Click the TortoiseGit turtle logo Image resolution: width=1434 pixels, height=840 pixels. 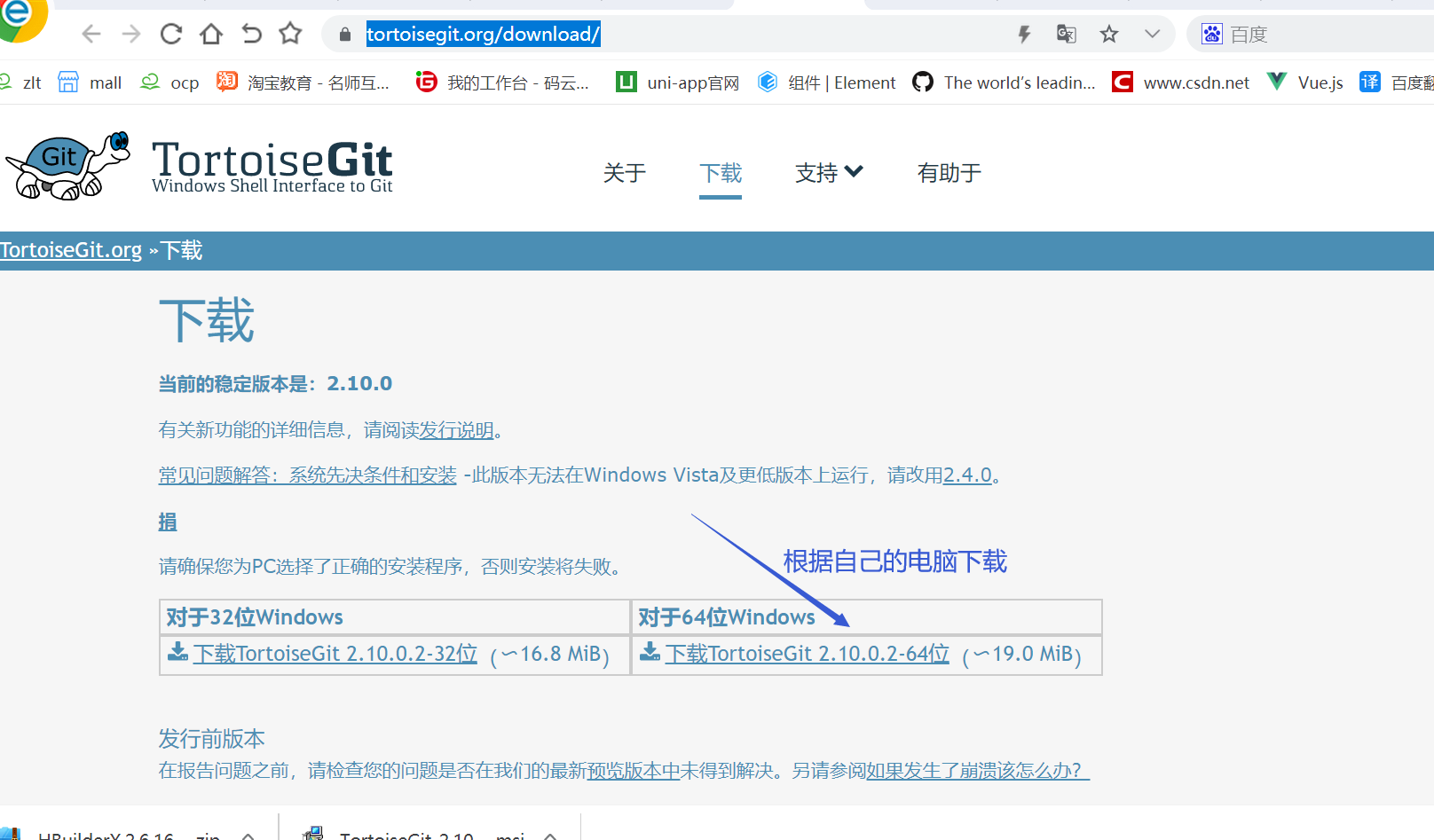tap(68, 166)
